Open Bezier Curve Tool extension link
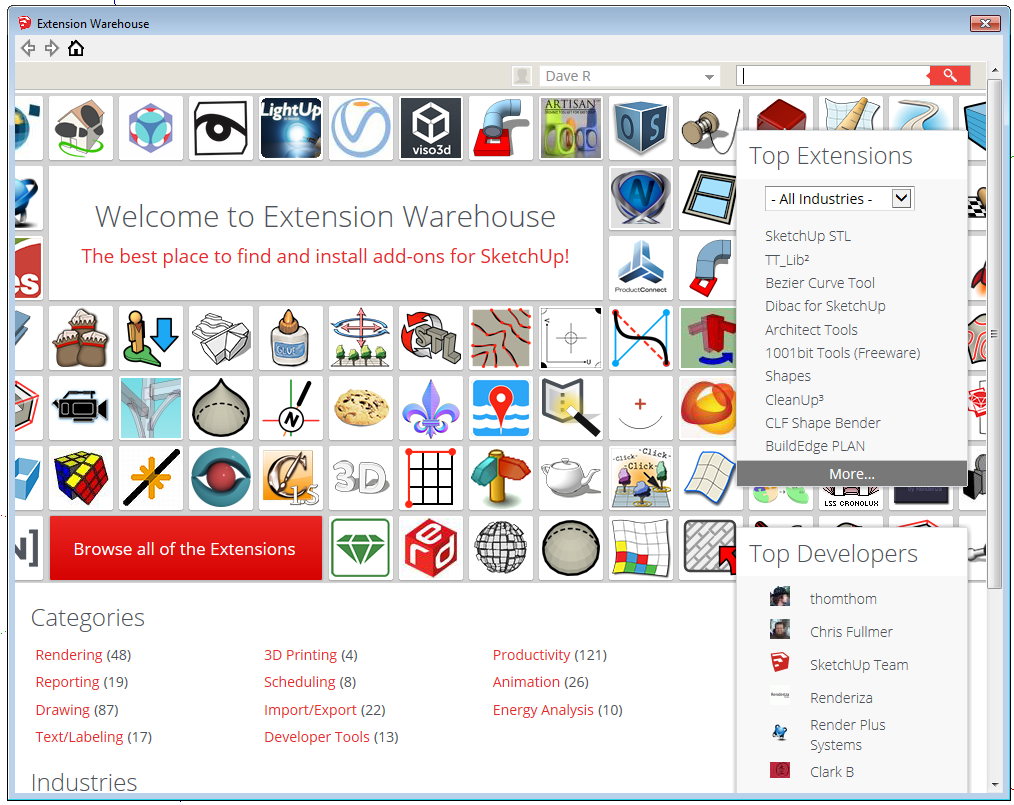This screenshot has width=1014, height=805. tap(819, 283)
